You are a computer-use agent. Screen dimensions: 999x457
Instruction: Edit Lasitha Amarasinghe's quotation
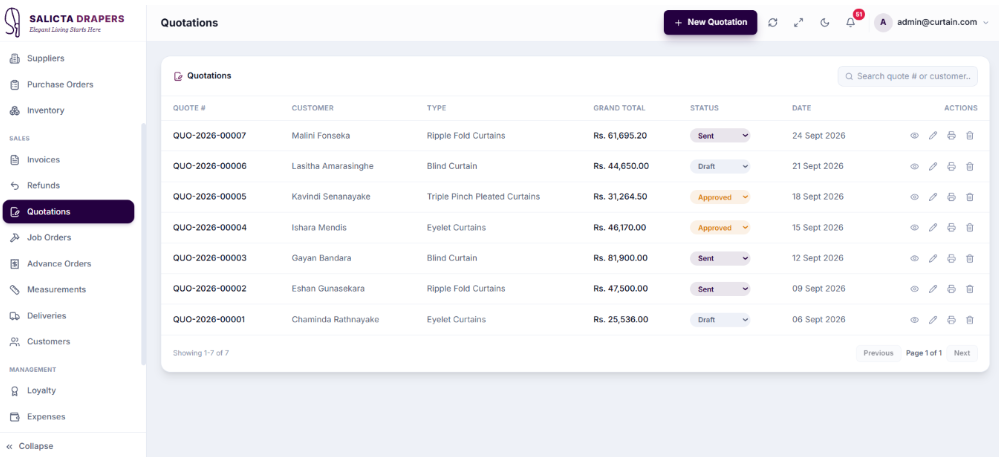coord(933,166)
